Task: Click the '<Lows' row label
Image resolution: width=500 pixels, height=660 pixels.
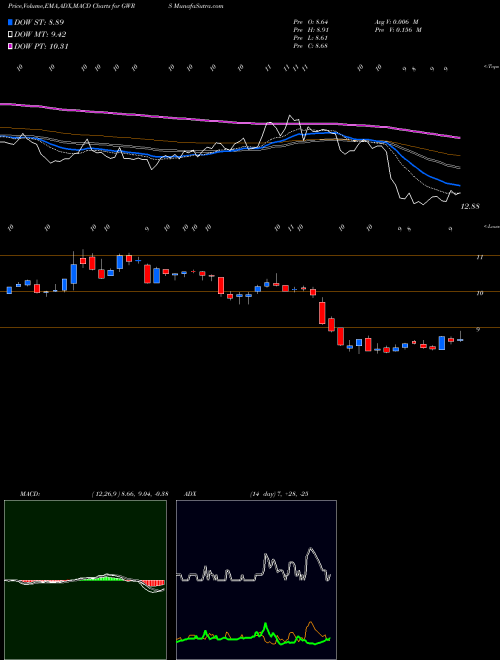Action: [491, 226]
